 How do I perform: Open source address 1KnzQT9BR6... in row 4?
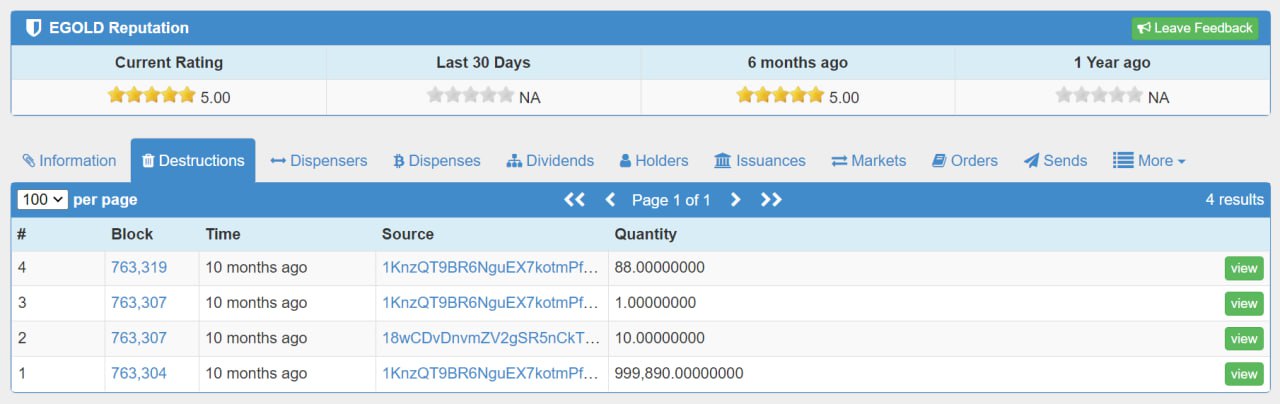pyautogui.click(x=490, y=267)
